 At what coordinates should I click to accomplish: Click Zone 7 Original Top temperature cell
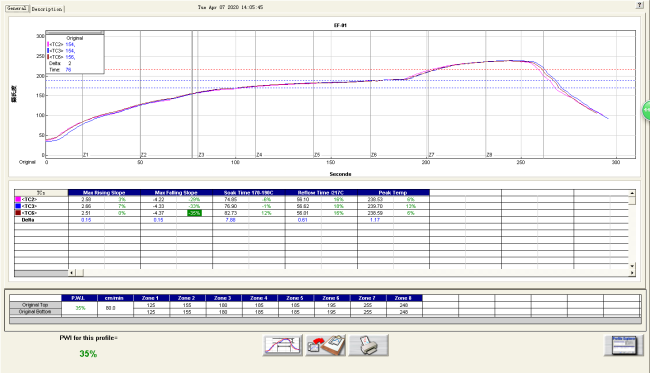368,305
